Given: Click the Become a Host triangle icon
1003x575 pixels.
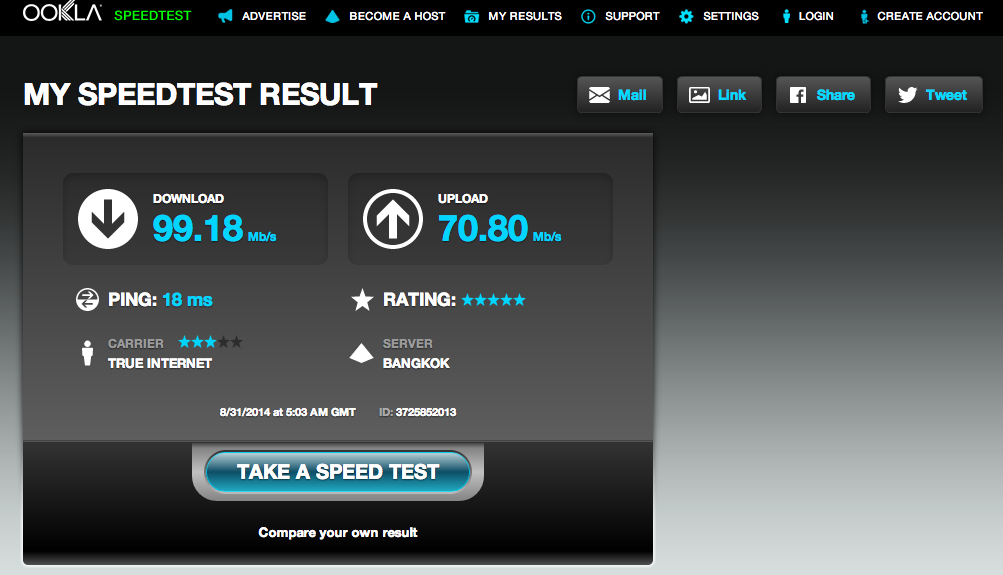Looking at the screenshot, I should click(332, 16).
